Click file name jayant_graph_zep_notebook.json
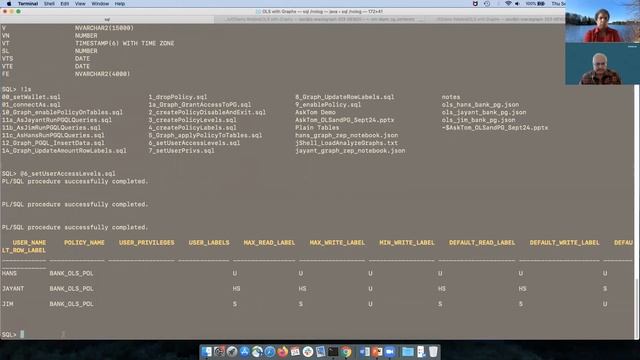640x360 pixels. click(x=350, y=151)
